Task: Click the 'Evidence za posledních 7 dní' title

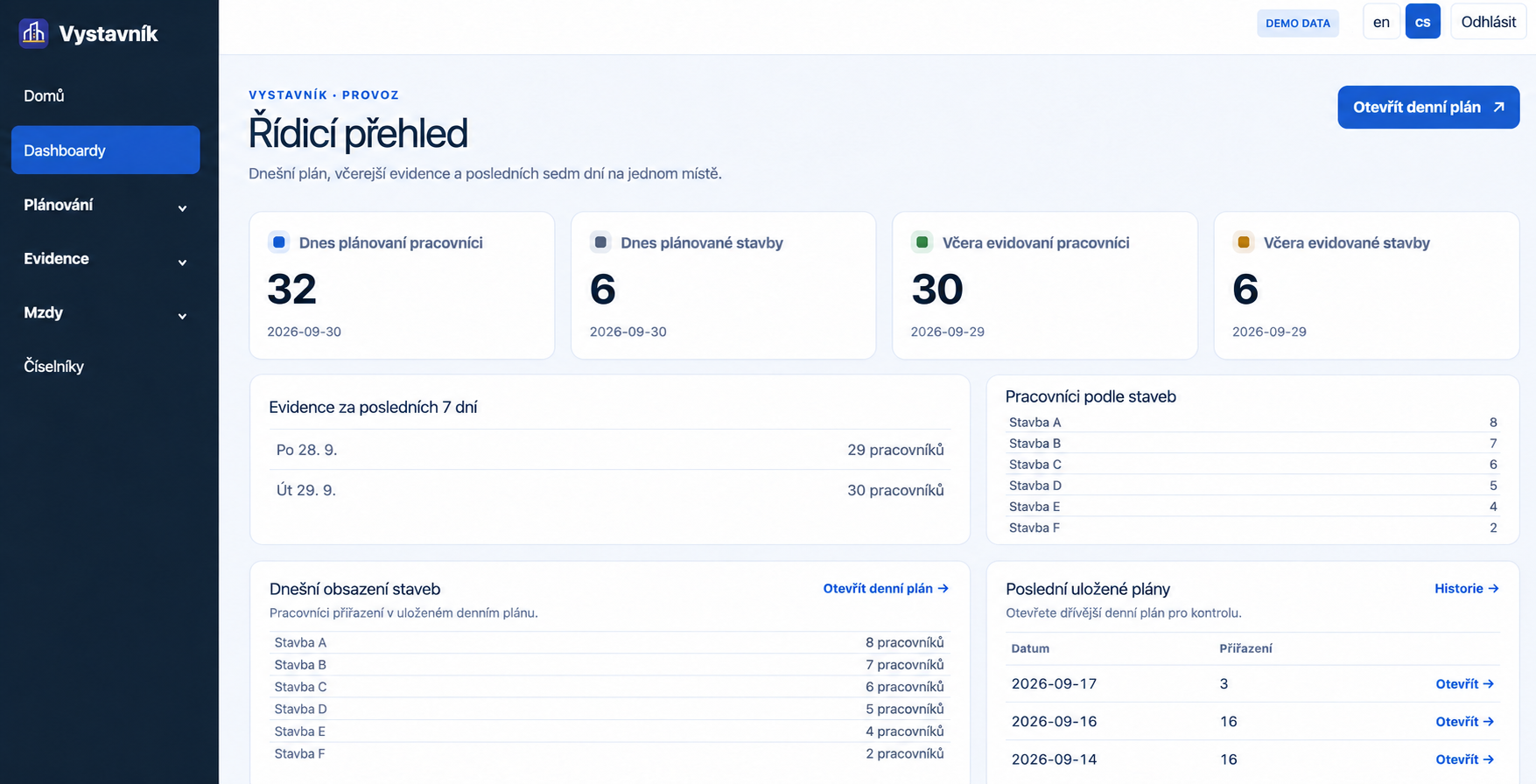Action: point(373,407)
